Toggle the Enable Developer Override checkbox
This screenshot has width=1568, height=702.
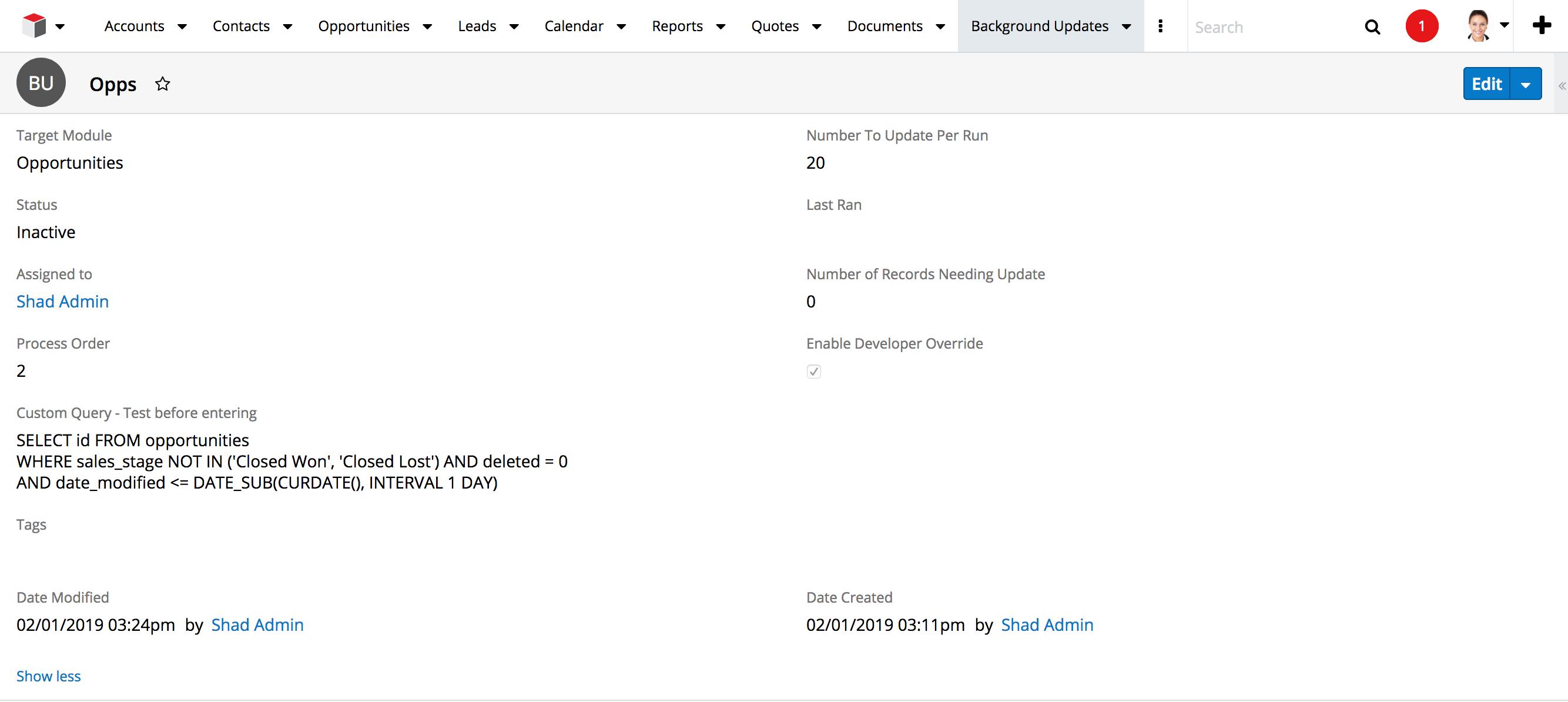815,372
